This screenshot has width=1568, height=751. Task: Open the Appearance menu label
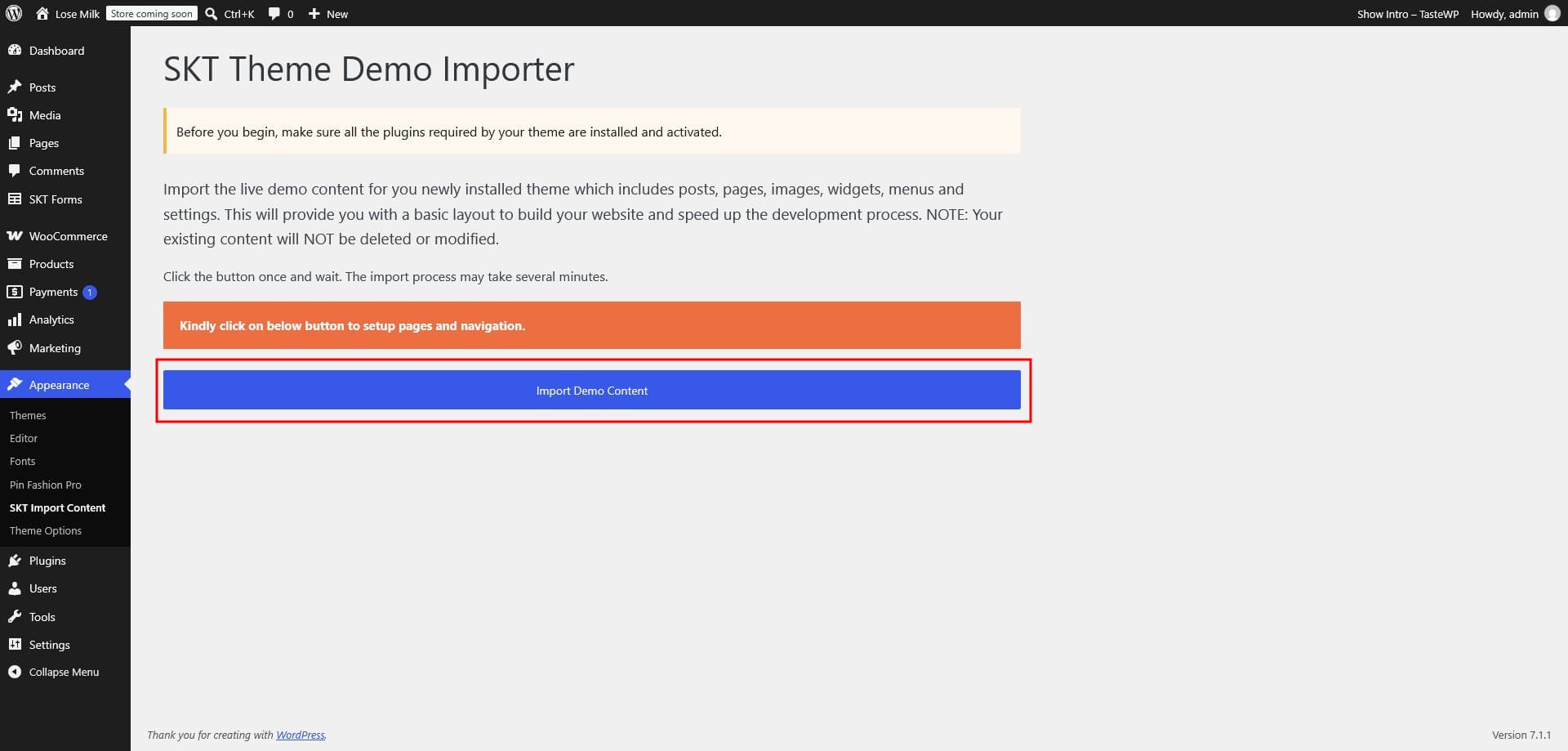click(59, 385)
